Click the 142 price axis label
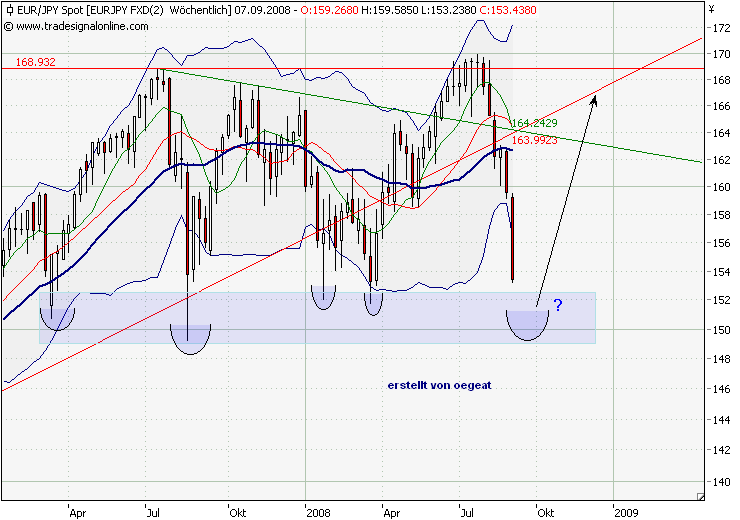 pos(721,450)
